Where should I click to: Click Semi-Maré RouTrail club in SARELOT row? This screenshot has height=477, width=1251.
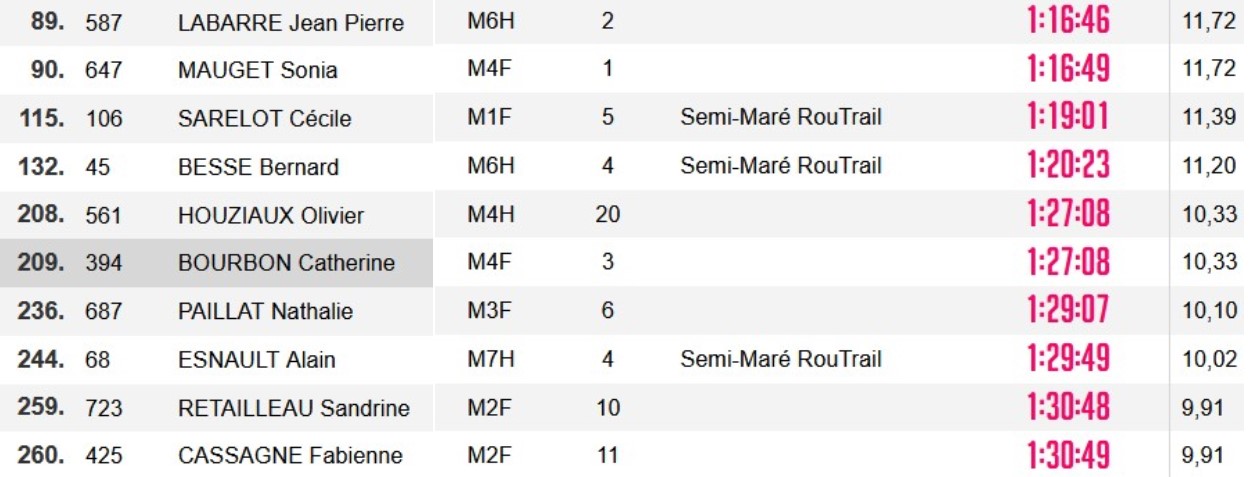pos(781,118)
